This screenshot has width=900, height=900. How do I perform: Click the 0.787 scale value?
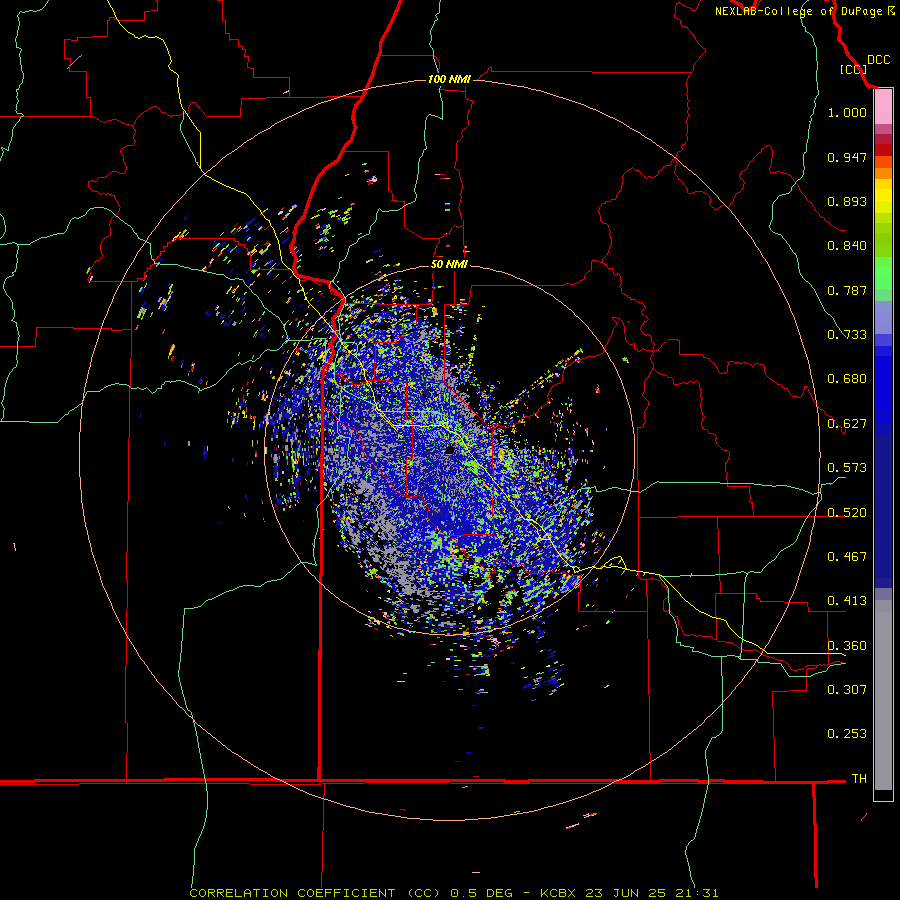[847, 290]
